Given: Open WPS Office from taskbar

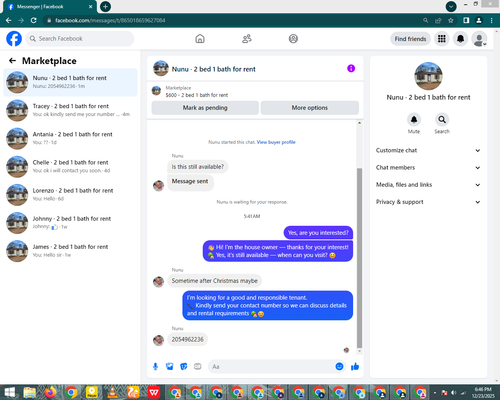Looking at the screenshot, I should click(154, 392).
